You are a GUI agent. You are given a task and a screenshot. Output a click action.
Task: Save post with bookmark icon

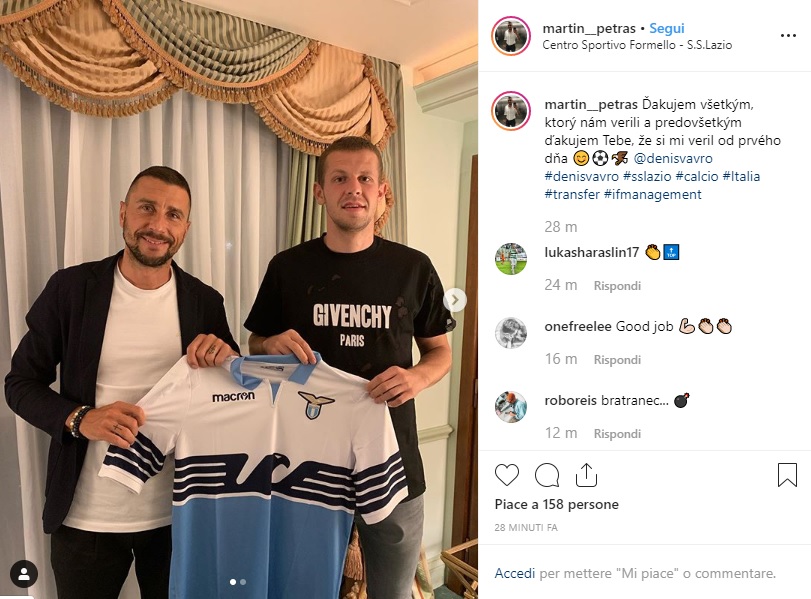[787, 475]
